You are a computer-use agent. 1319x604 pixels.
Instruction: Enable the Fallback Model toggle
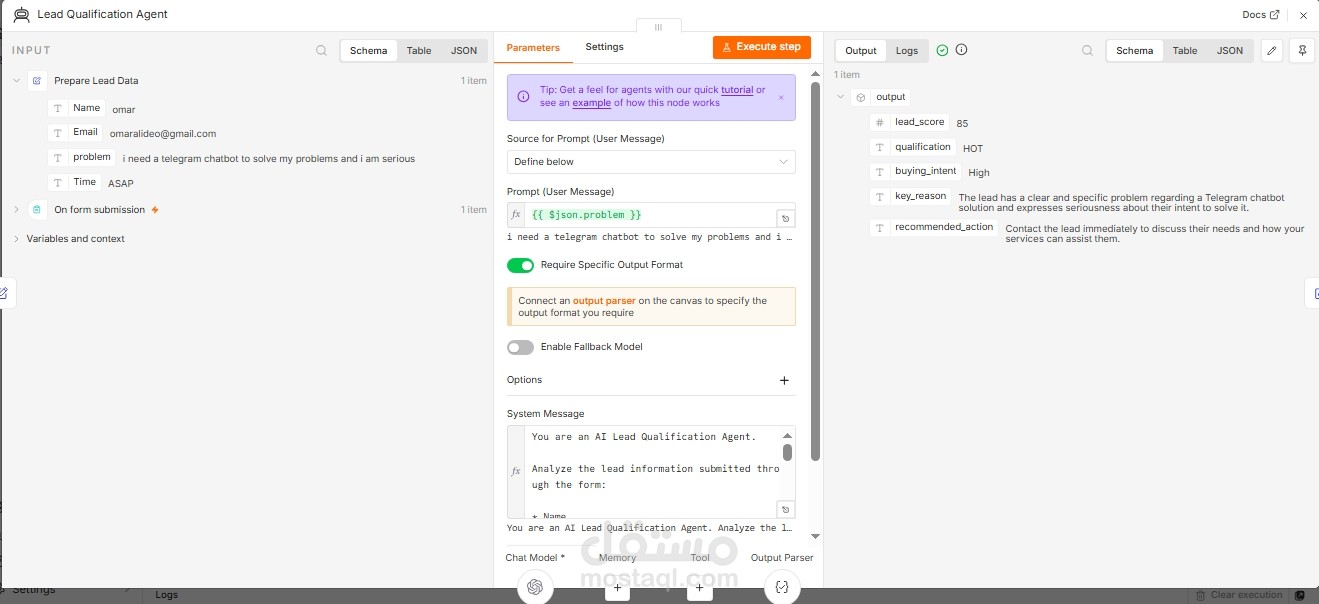(x=520, y=347)
